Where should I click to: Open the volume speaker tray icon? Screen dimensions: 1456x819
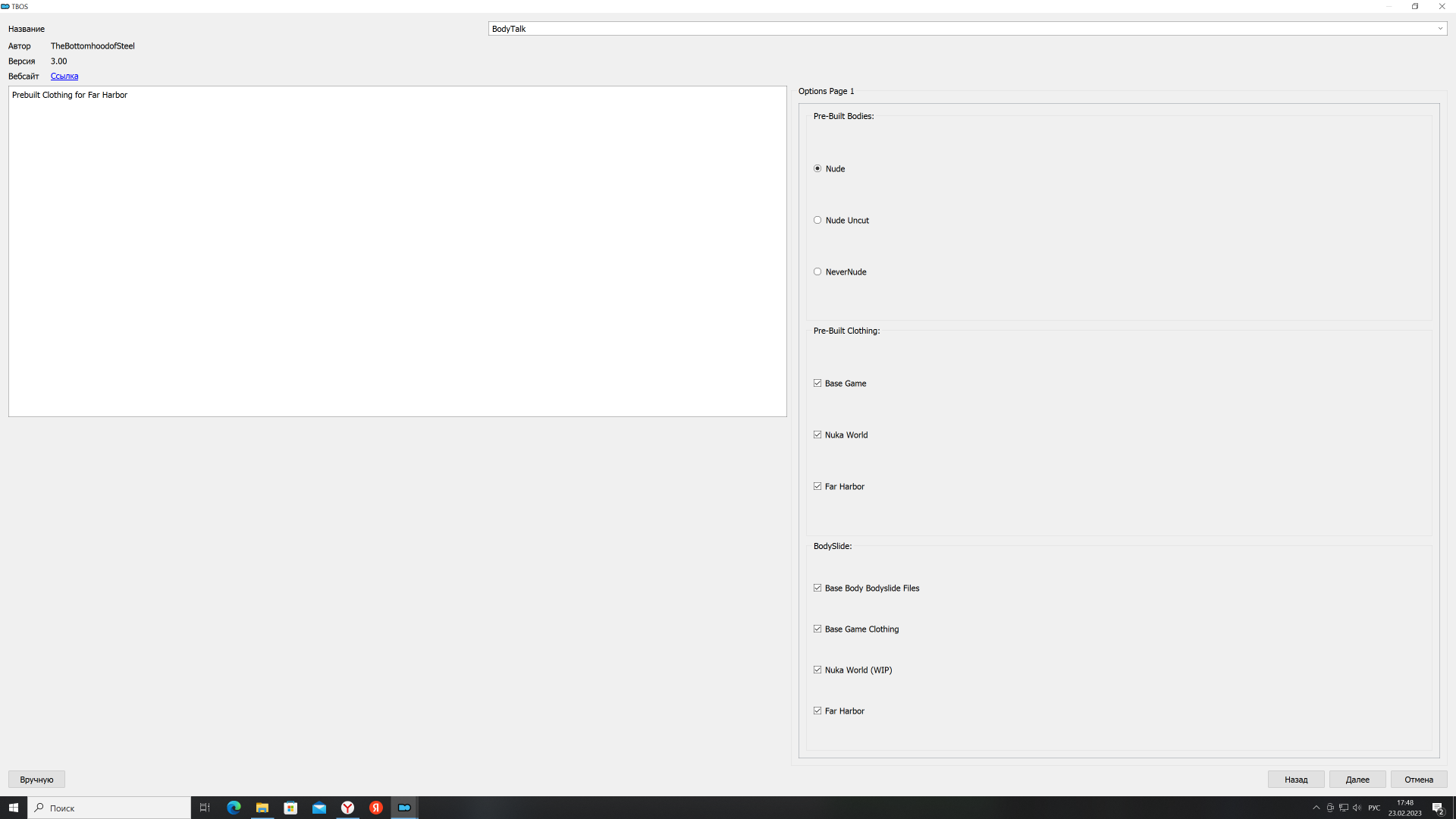(x=1357, y=808)
